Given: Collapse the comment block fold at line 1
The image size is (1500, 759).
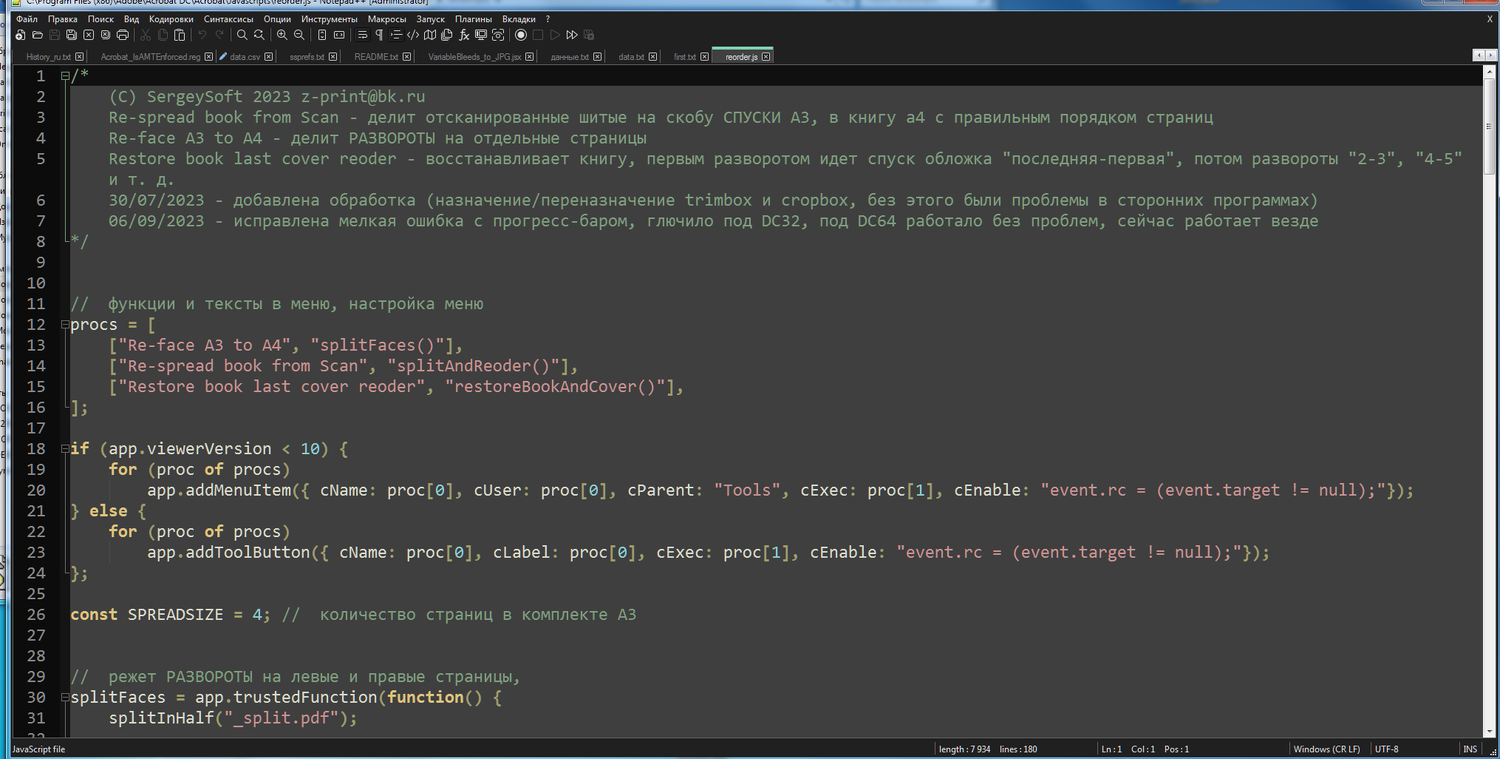Looking at the screenshot, I should click(x=64, y=76).
